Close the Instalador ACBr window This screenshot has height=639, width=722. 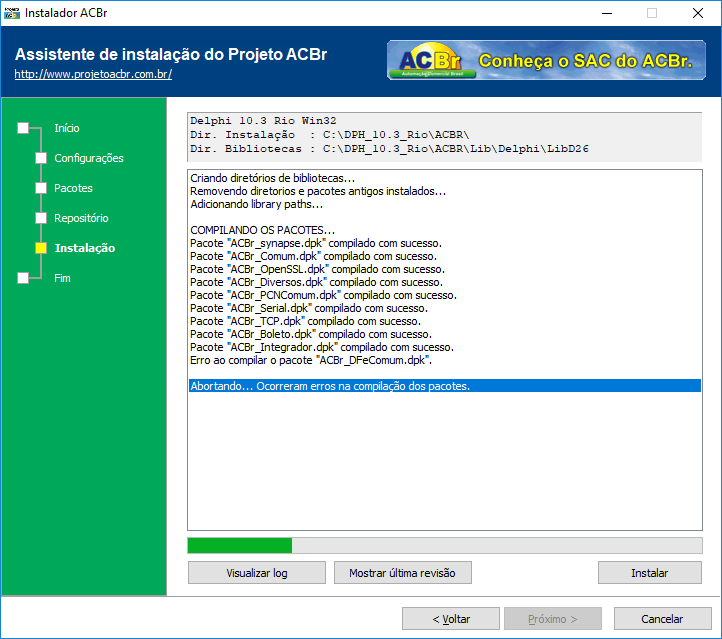tap(698, 13)
